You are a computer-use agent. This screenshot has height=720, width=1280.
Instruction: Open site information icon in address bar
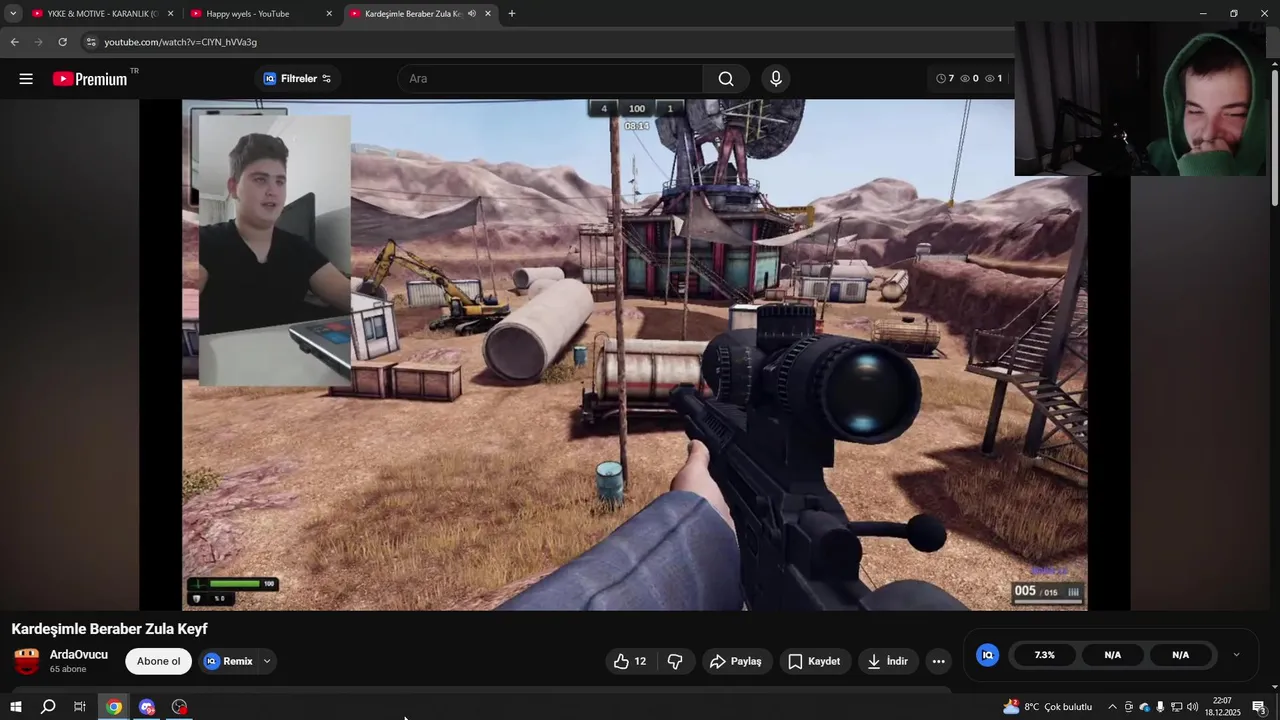91,42
